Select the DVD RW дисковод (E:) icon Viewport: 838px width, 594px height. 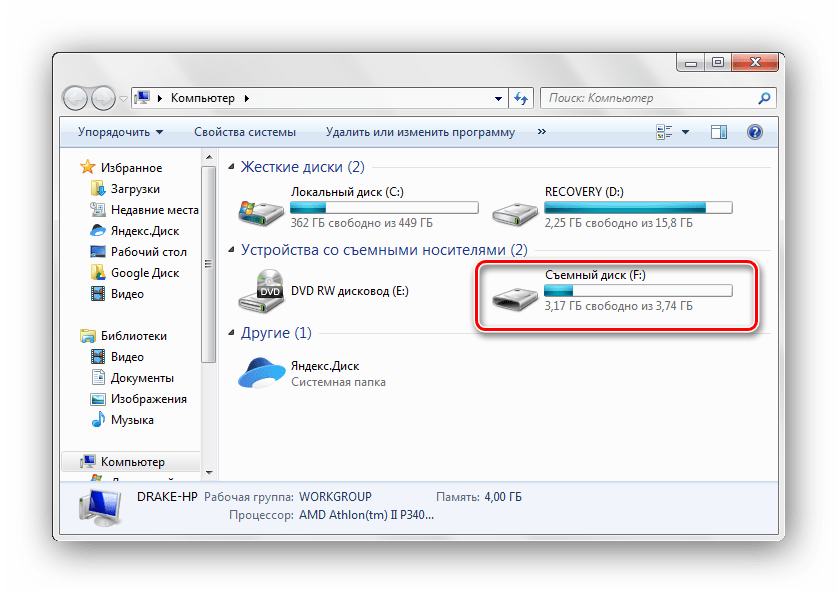click(261, 291)
